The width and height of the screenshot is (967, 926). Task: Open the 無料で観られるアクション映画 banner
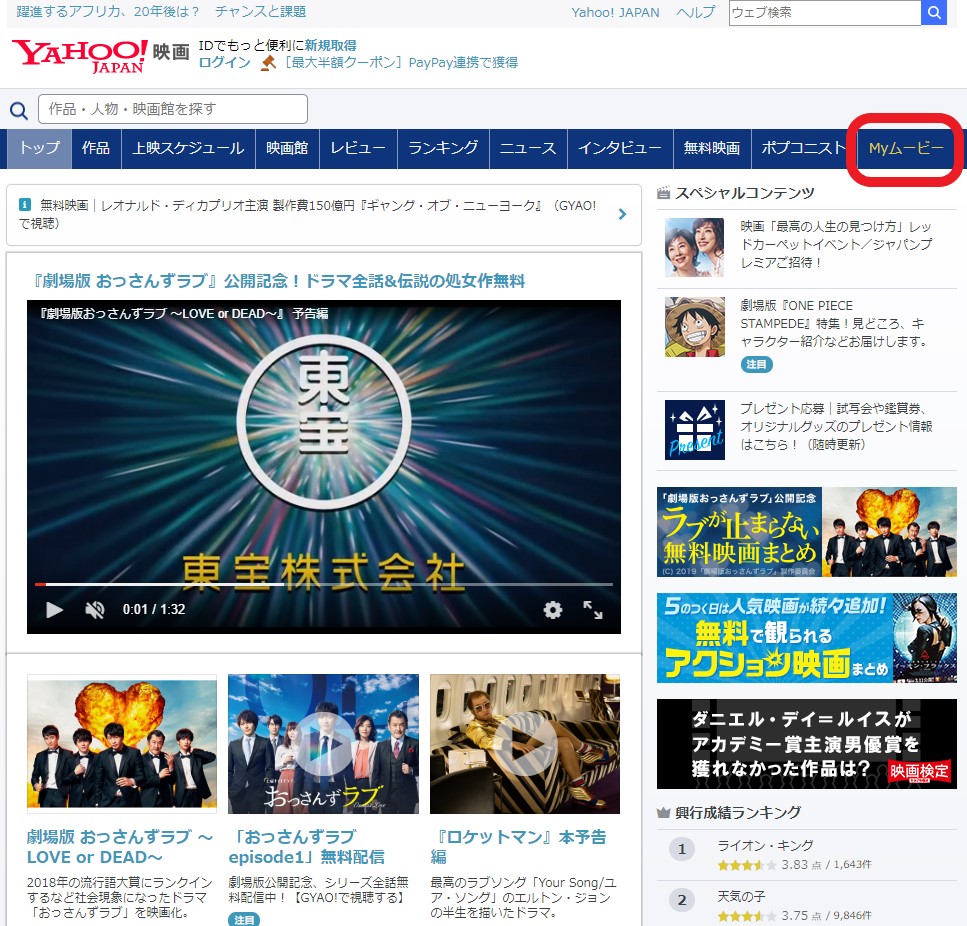[807, 638]
